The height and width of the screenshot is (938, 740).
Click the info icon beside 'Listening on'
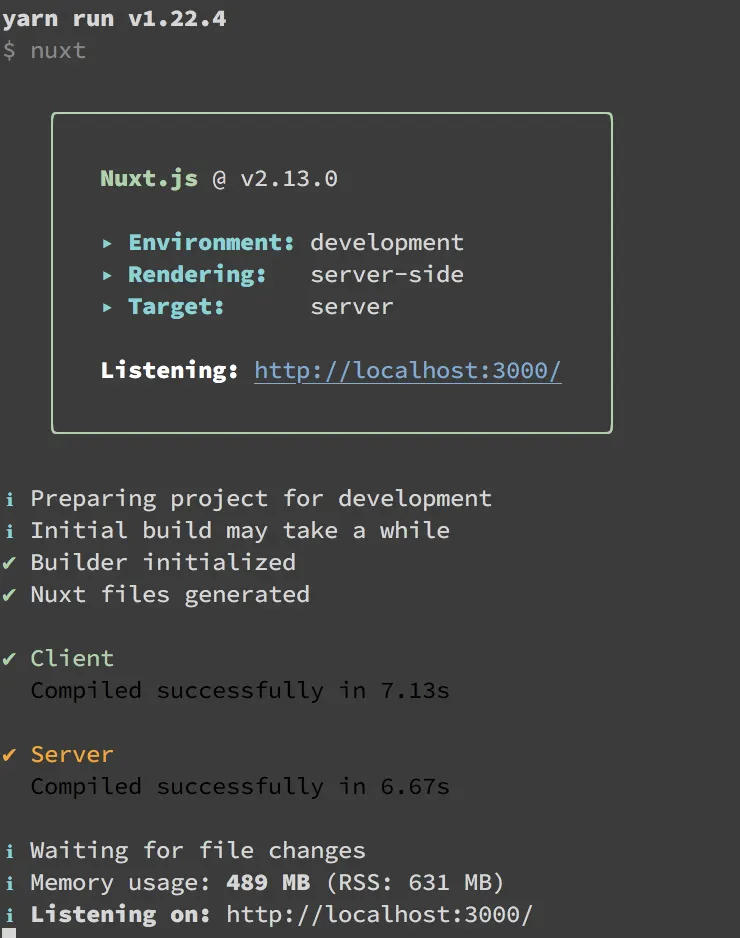coord(9,914)
